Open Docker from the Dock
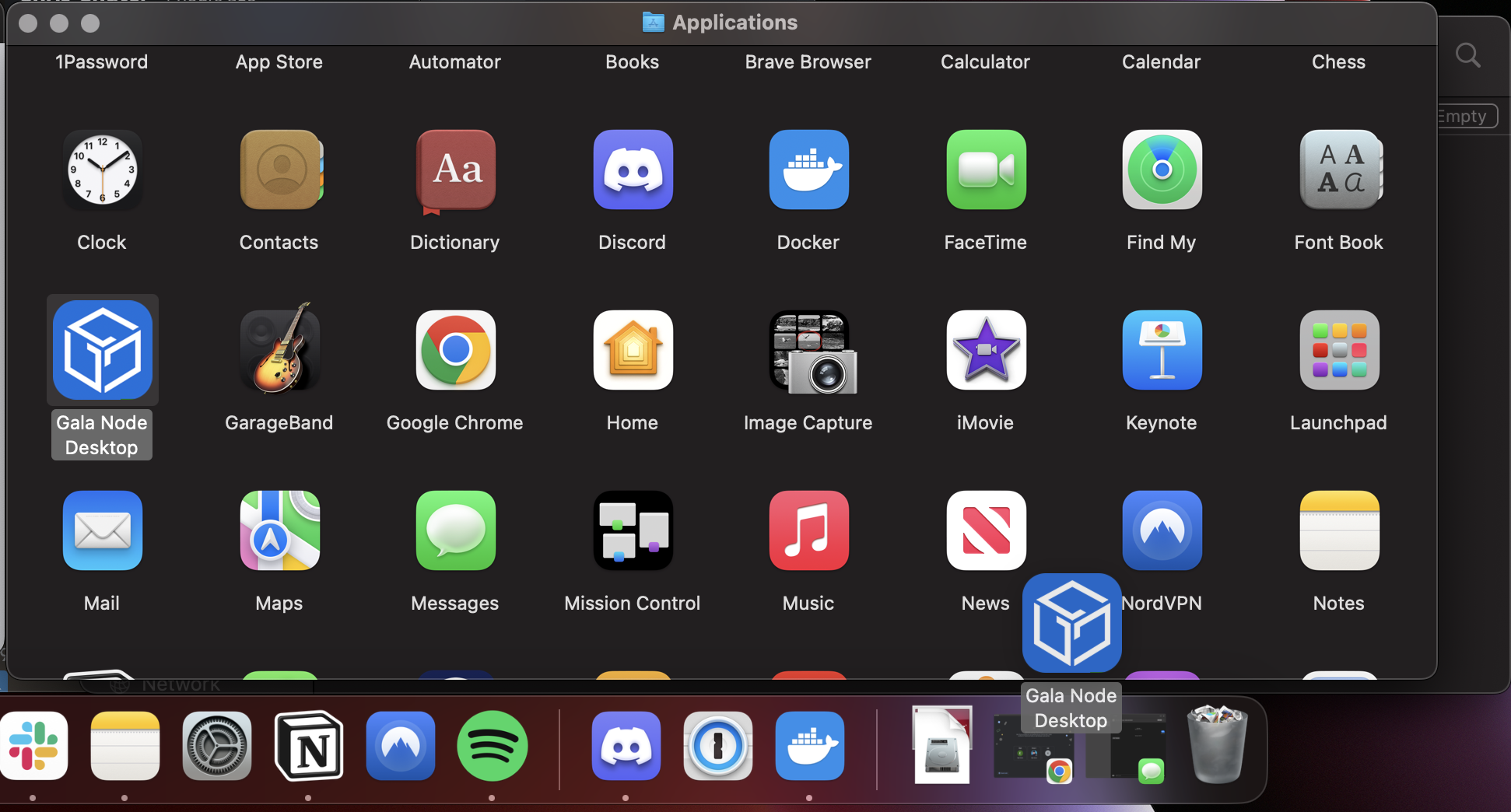This screenshot has width=1511, height=812. pos(810,746)
